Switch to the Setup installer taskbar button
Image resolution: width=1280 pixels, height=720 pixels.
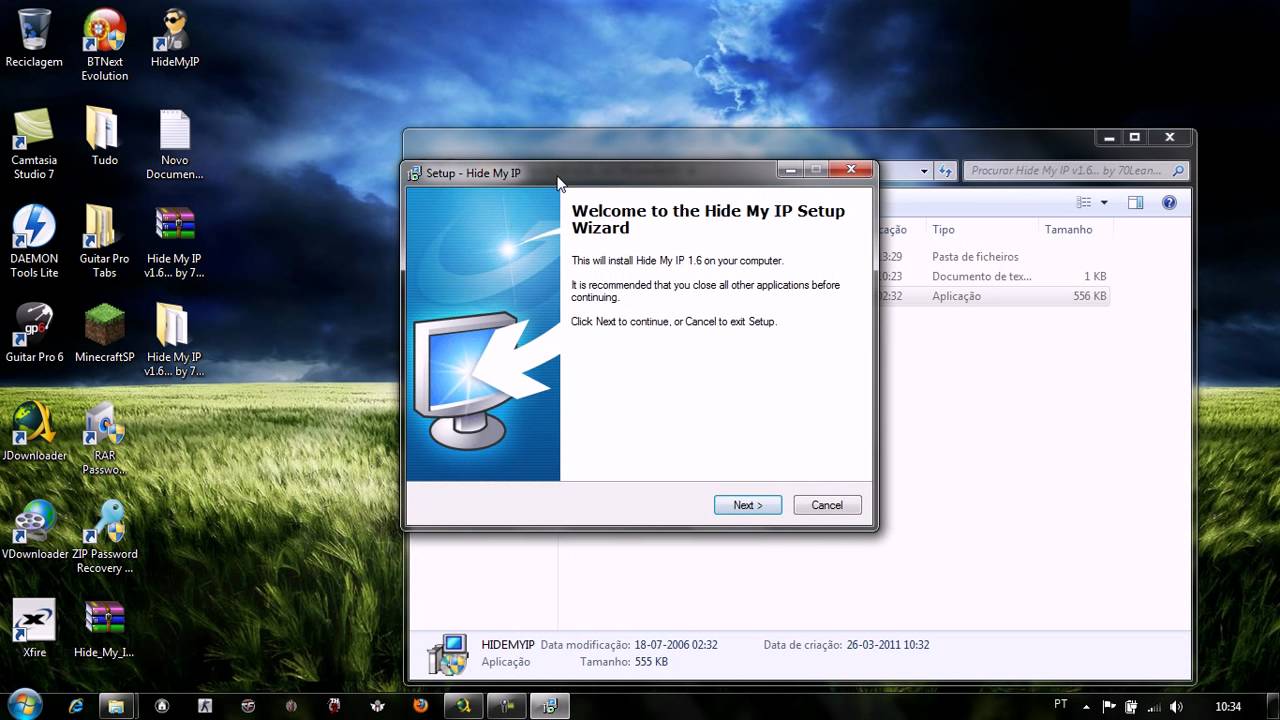click(549, 705)
